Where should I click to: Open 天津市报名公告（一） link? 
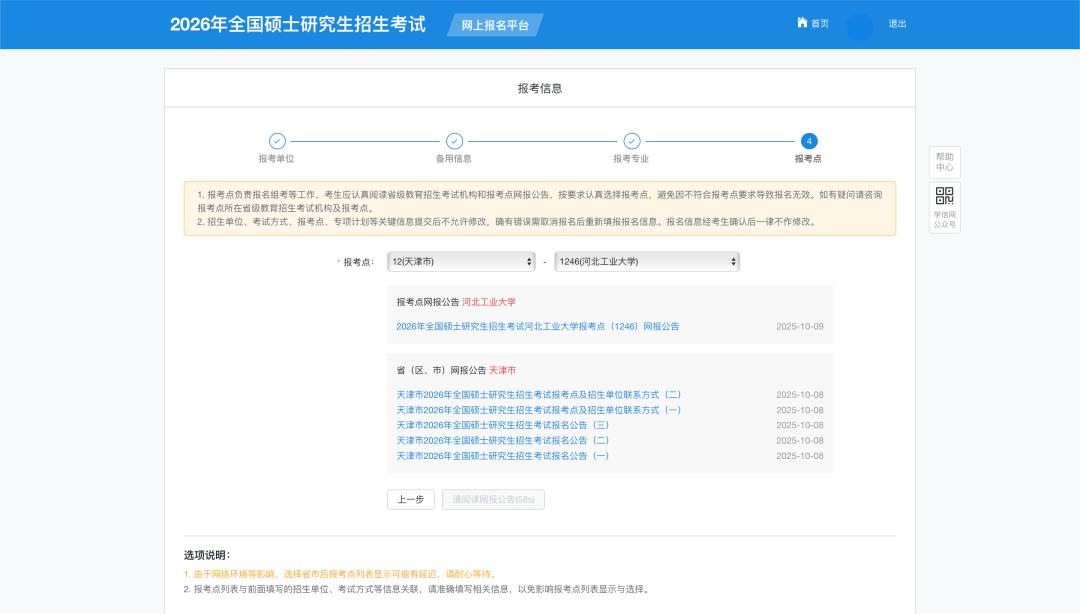coord(502,456)
